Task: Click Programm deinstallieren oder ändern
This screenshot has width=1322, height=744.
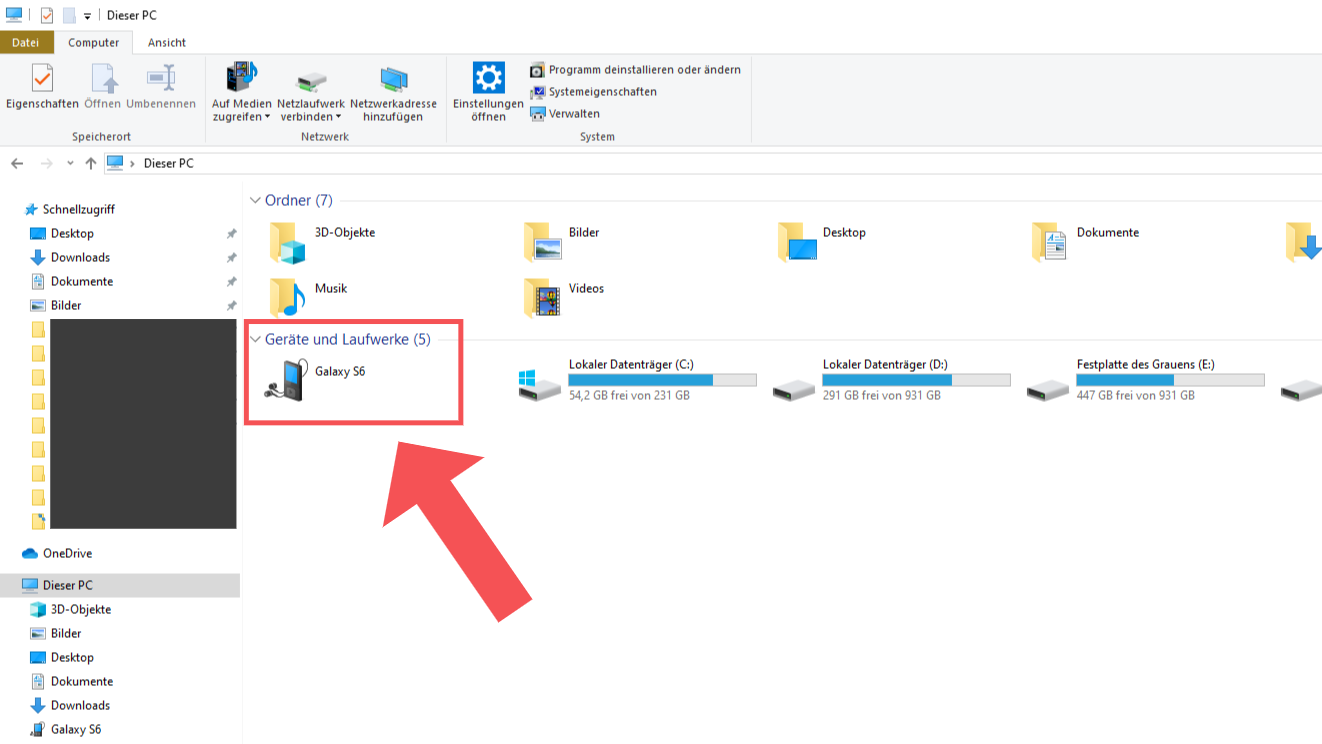Action: pyautogui.click(x=635, y=70)
